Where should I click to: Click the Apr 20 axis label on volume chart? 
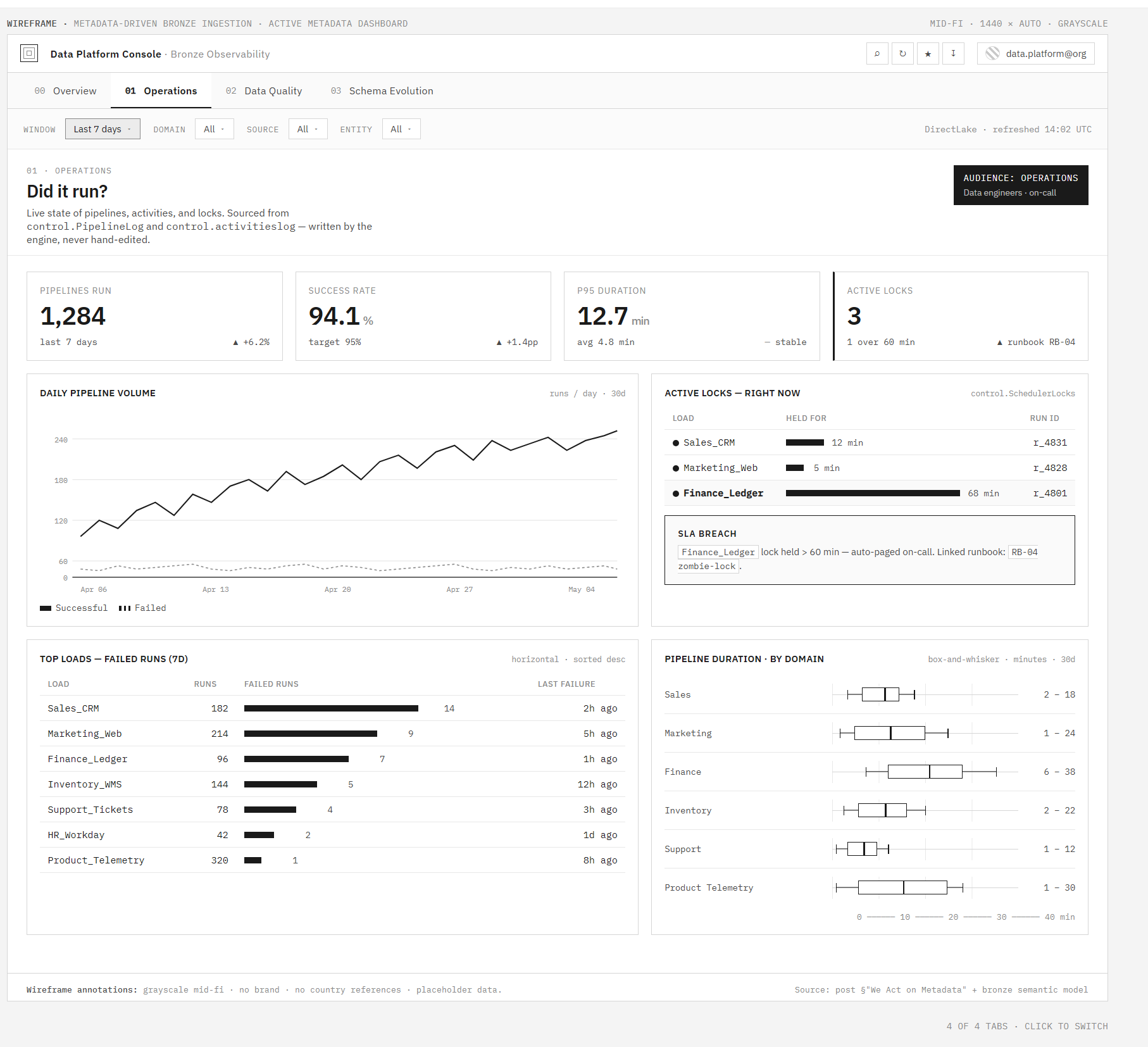337,589
